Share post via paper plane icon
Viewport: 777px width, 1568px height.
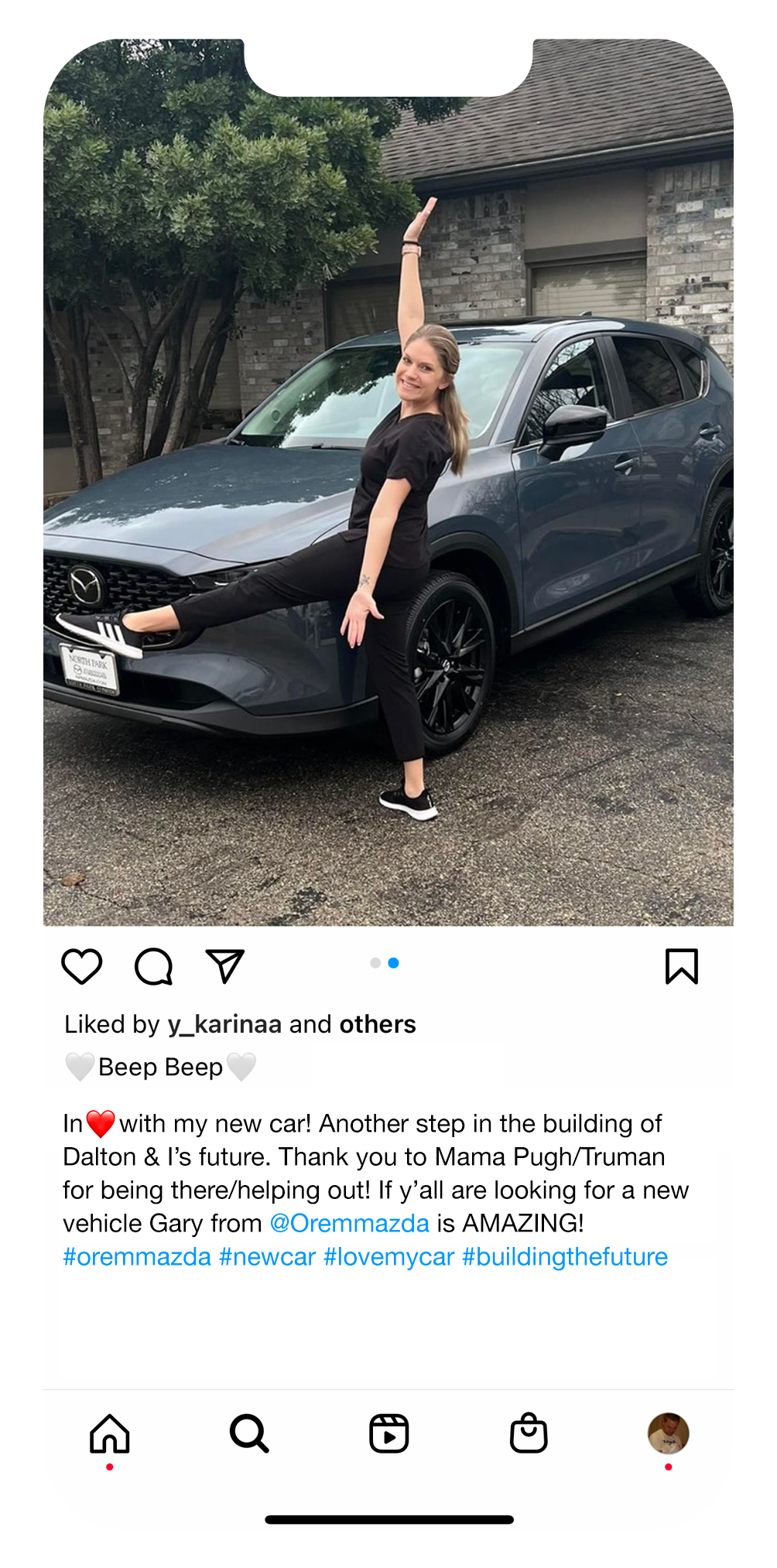(x=225, y=966)
